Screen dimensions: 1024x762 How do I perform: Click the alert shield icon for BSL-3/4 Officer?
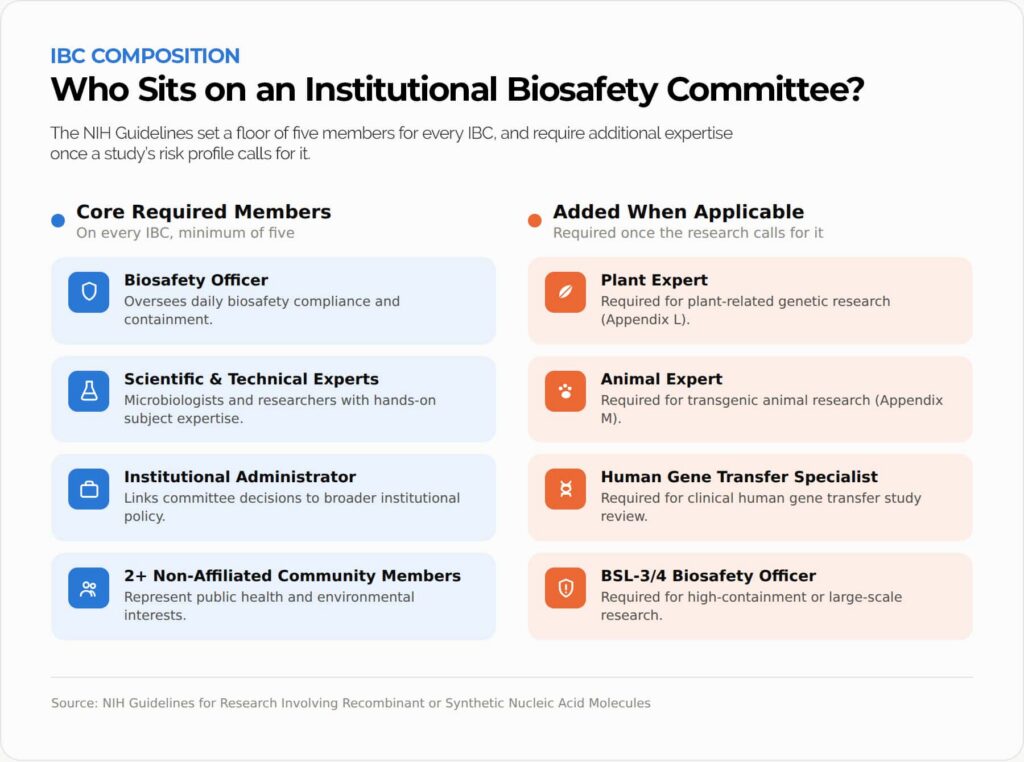coord(566,588)
